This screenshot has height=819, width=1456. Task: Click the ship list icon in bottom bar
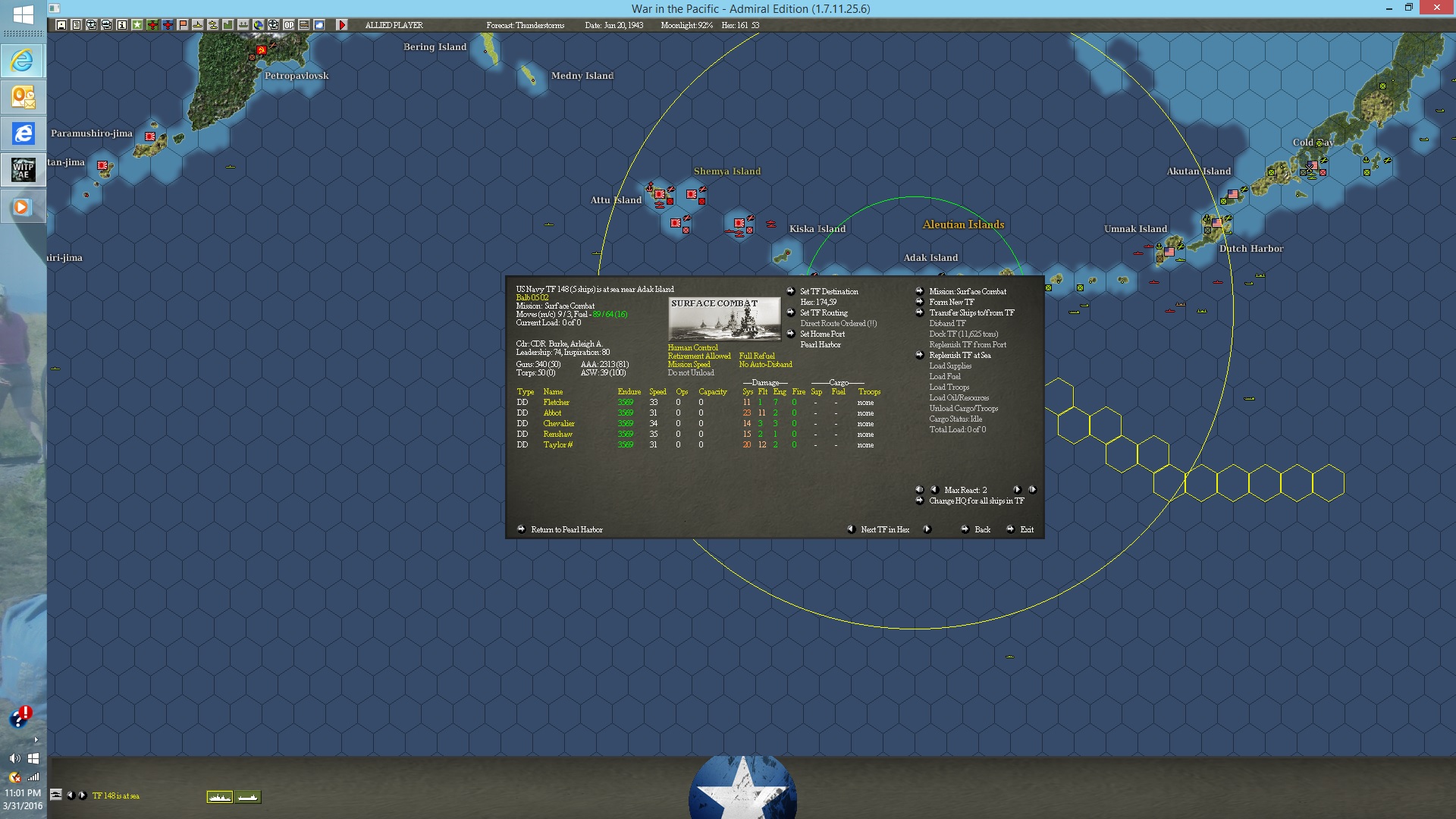point(56,795)
